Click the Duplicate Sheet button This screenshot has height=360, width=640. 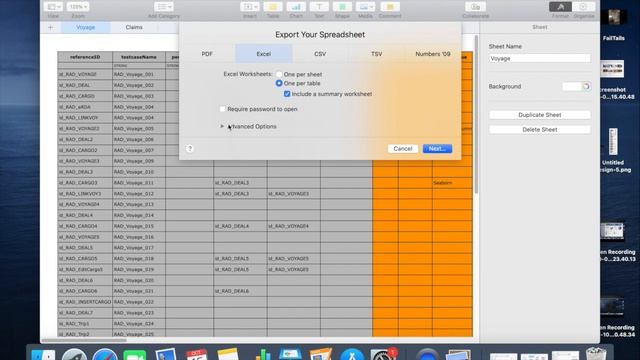point(540,115)
